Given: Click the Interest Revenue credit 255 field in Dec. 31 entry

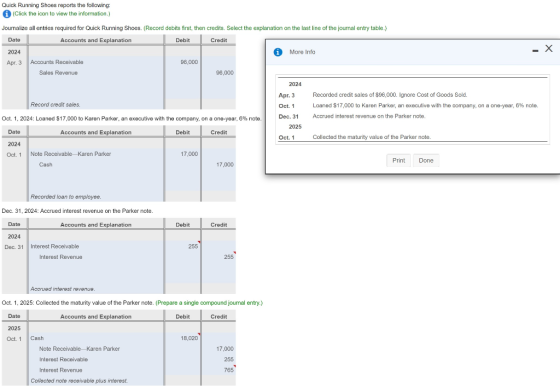Looking at the screenshot, I should pos(219,257).
